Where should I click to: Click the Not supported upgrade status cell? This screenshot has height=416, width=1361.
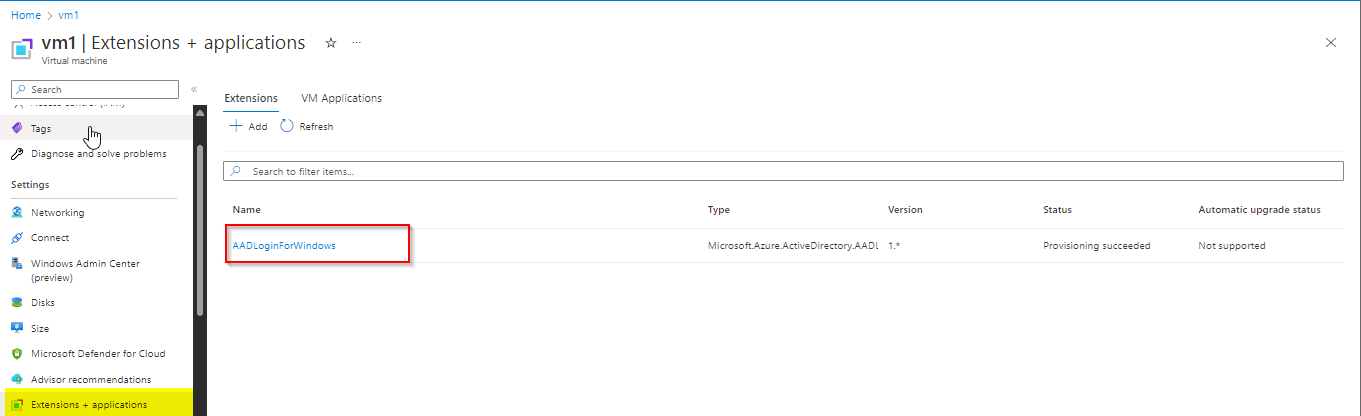(x=1231, y=246)
